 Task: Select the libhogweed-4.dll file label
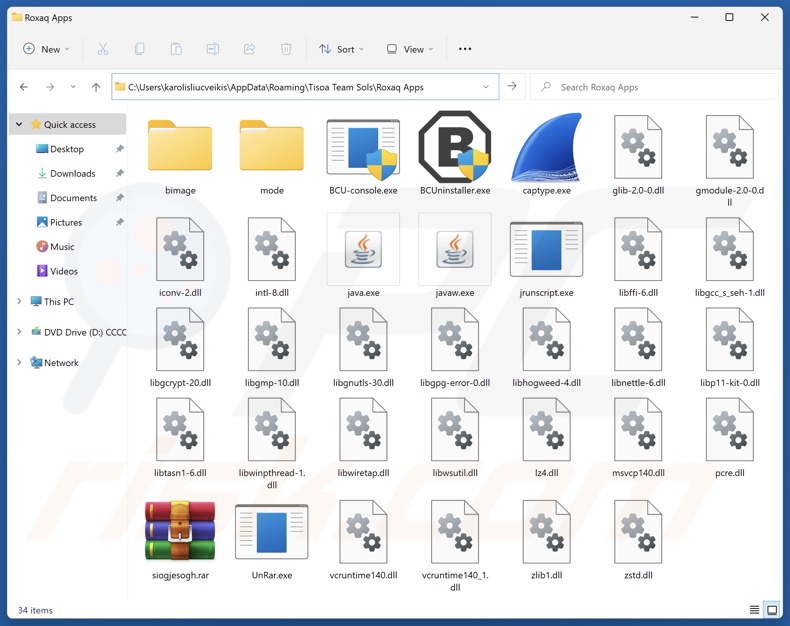[x=547, y=383]
